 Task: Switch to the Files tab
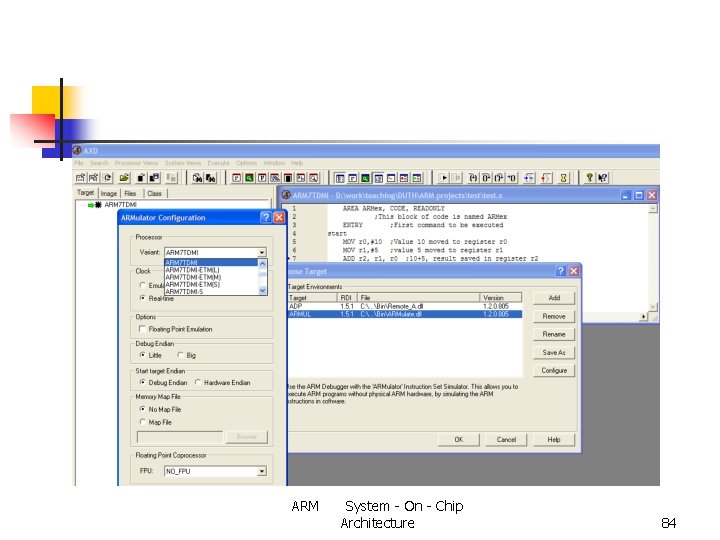click(130, 194)
